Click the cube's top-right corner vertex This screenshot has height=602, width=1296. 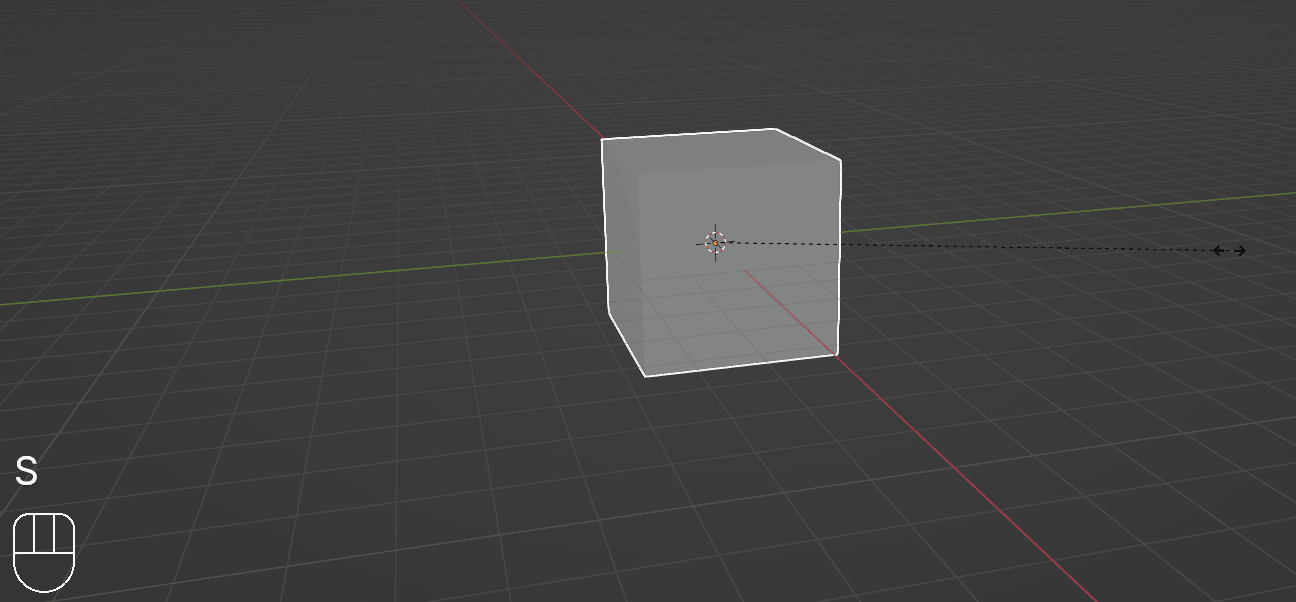point(840,160)
